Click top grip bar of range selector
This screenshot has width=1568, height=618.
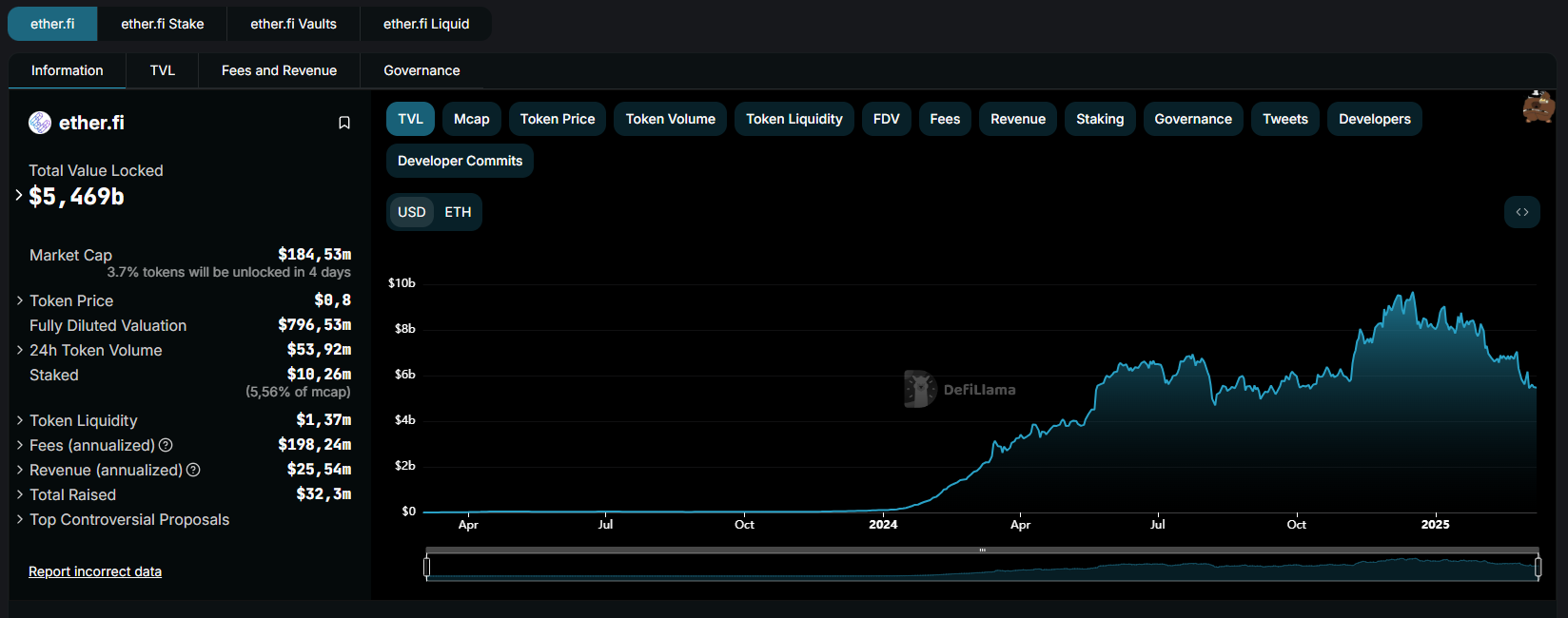(982, 550)
